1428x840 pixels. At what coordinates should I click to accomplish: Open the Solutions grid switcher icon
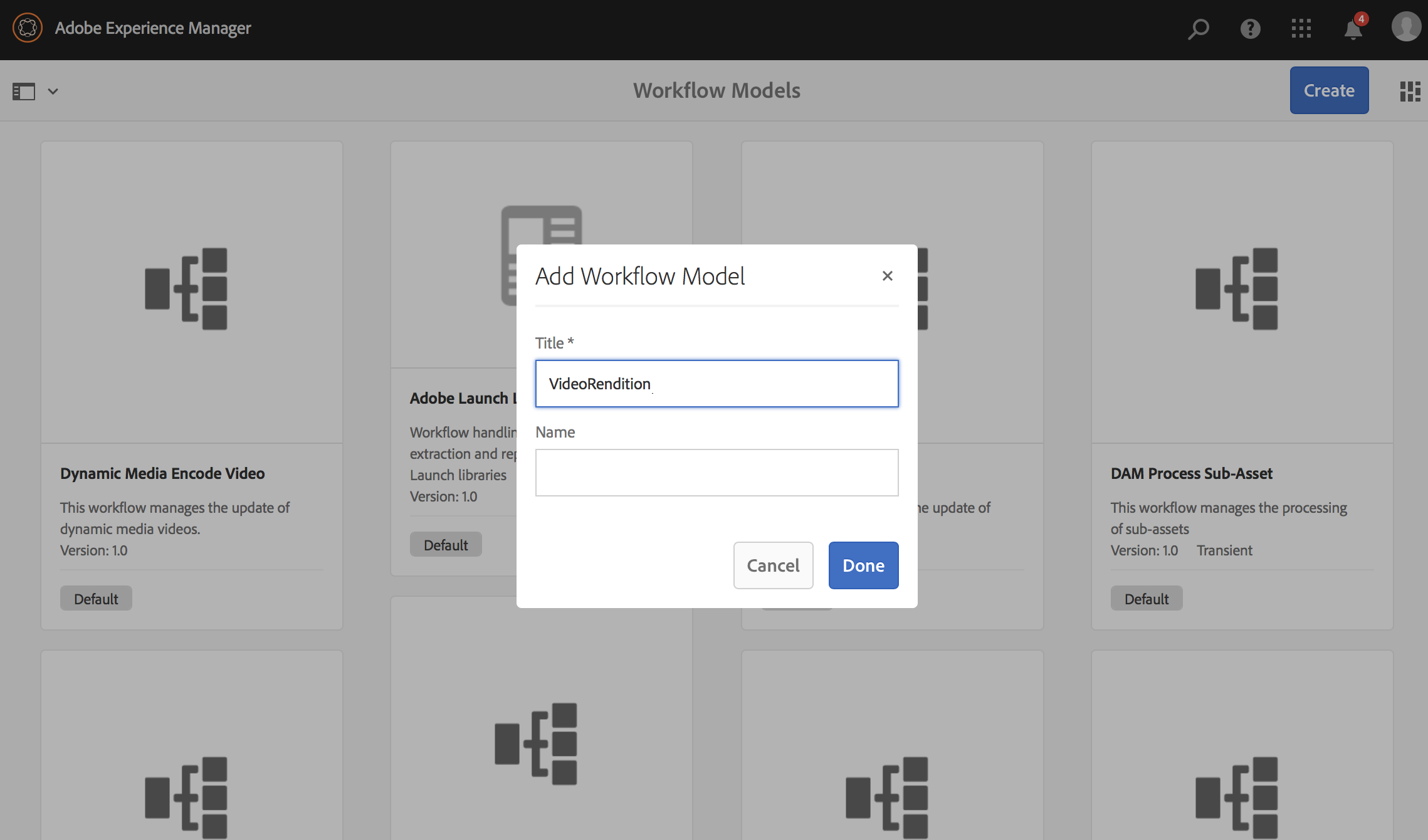click(1301, 29)
